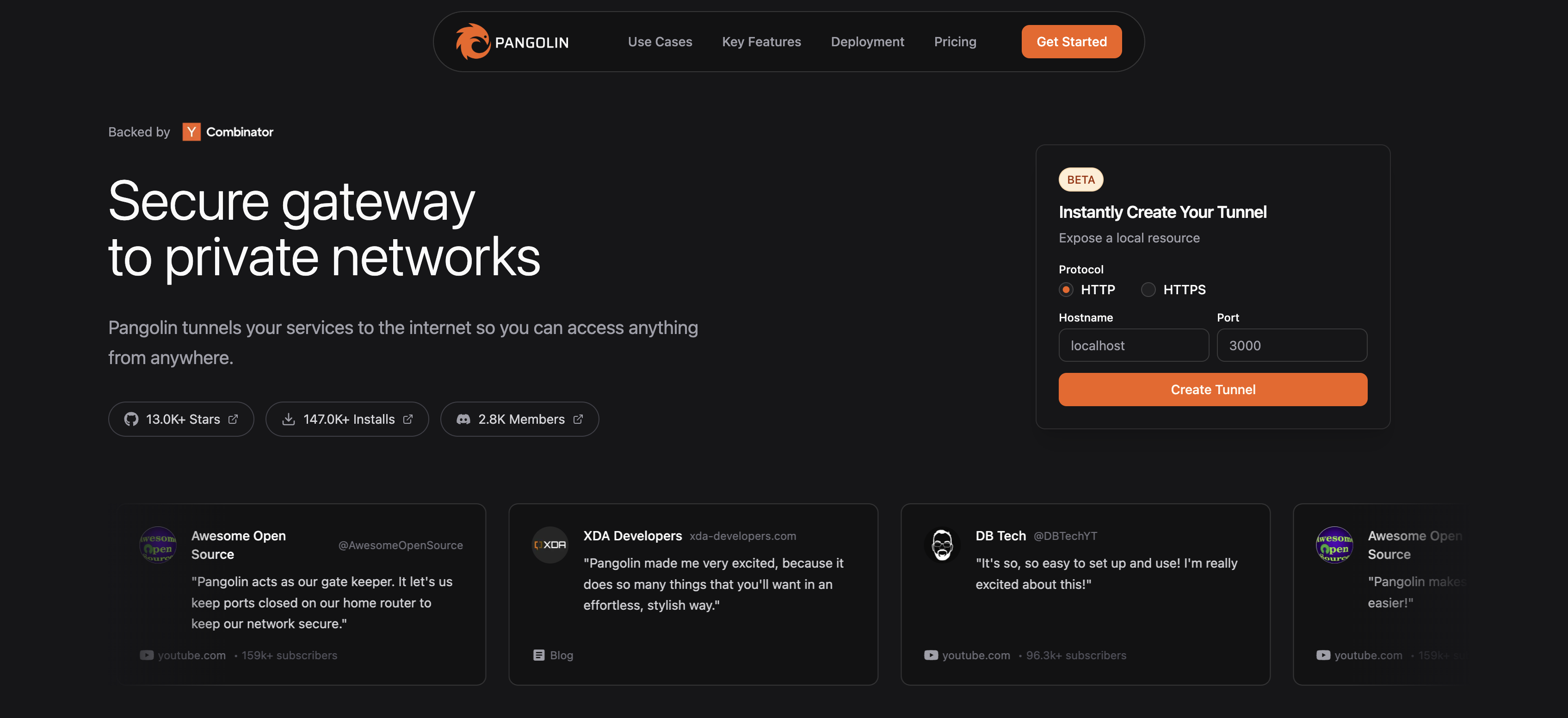Click the gate keeper testimonial quote
The height and width of the screenshot is (718, 1568).
[321, 602]
